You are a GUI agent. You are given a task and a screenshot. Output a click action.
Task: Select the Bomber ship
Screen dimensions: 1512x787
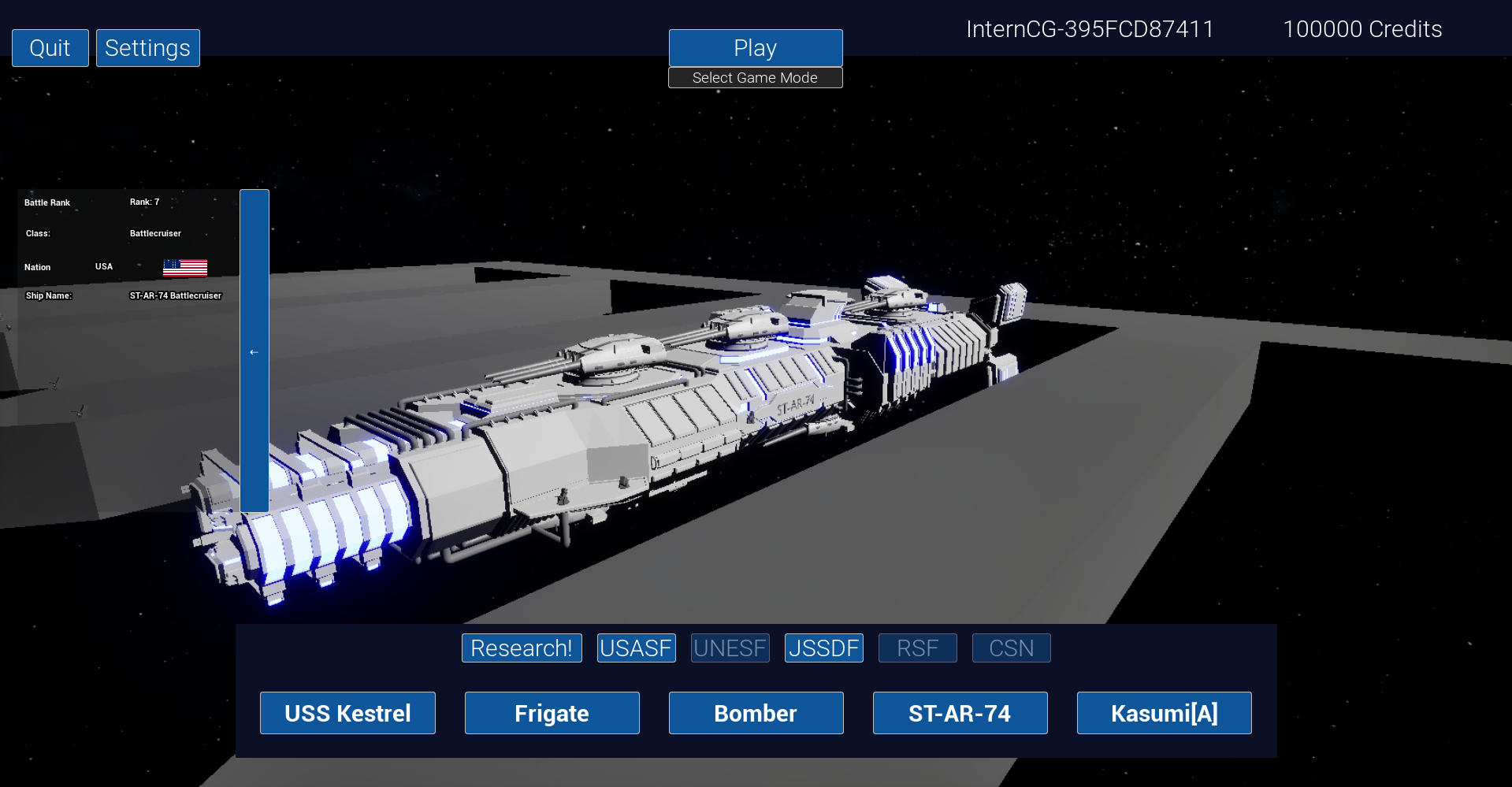pos(756,713)
